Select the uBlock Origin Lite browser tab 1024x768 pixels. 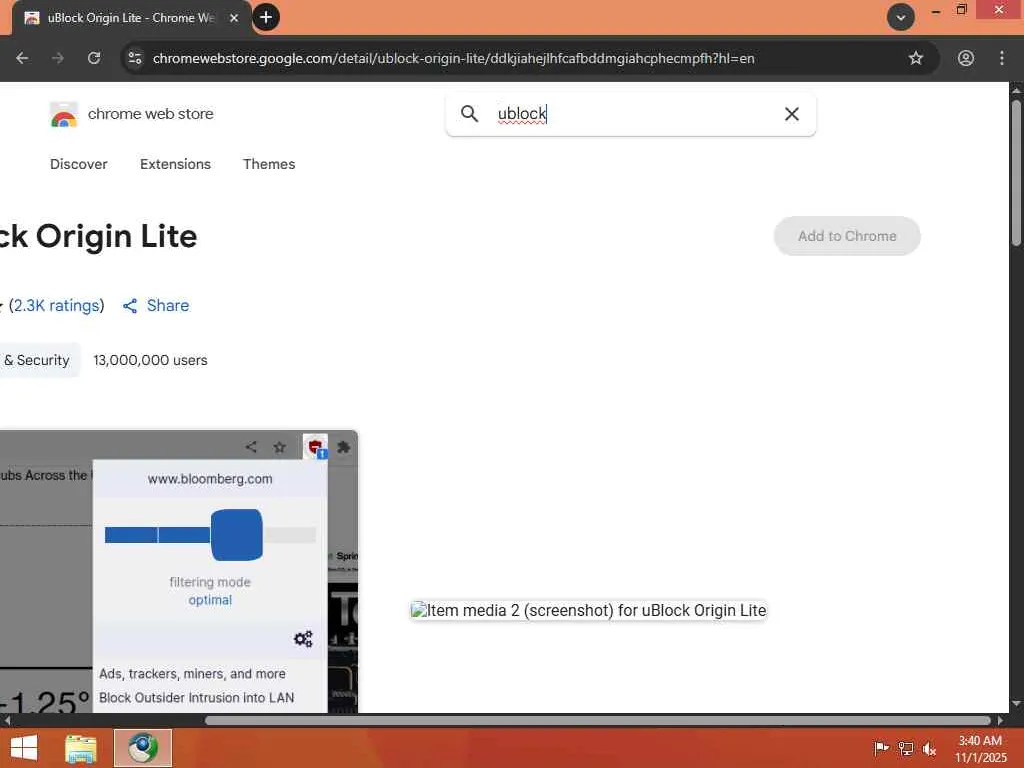[131, 18]
